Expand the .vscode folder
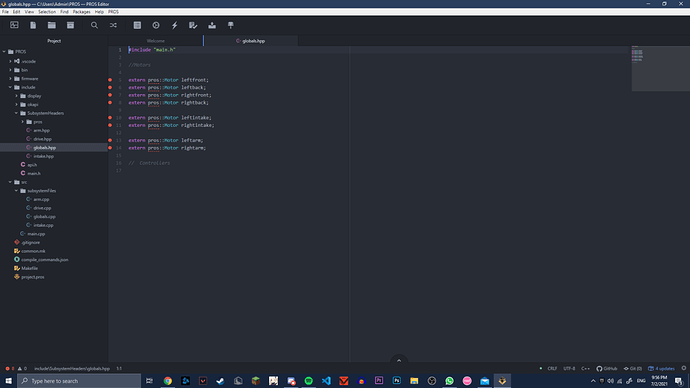Screen dimensions: 690x388 11,61
